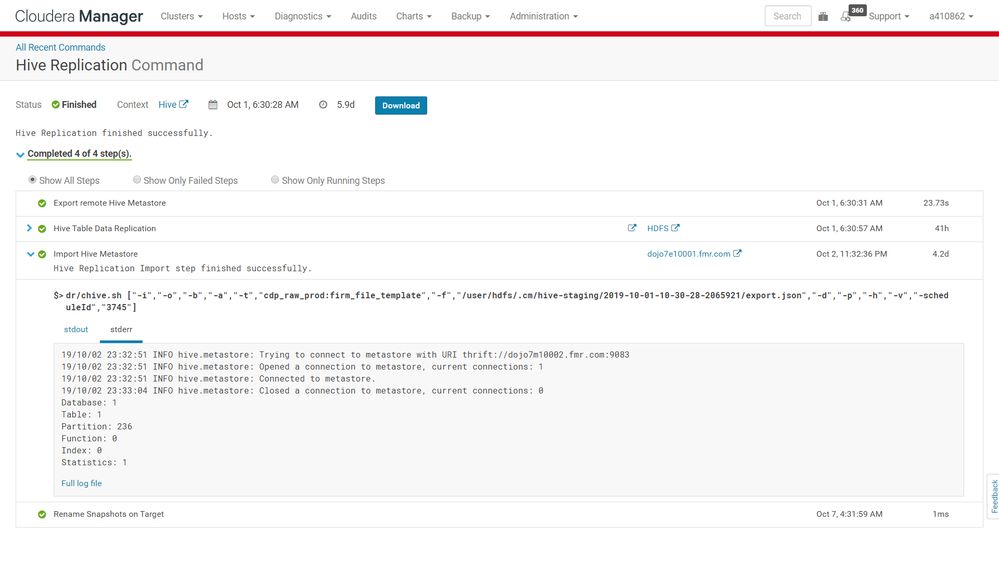Screen dimensions: 999x569
Task: Click the green Finished status icon
Action: [x=55, y=104]
